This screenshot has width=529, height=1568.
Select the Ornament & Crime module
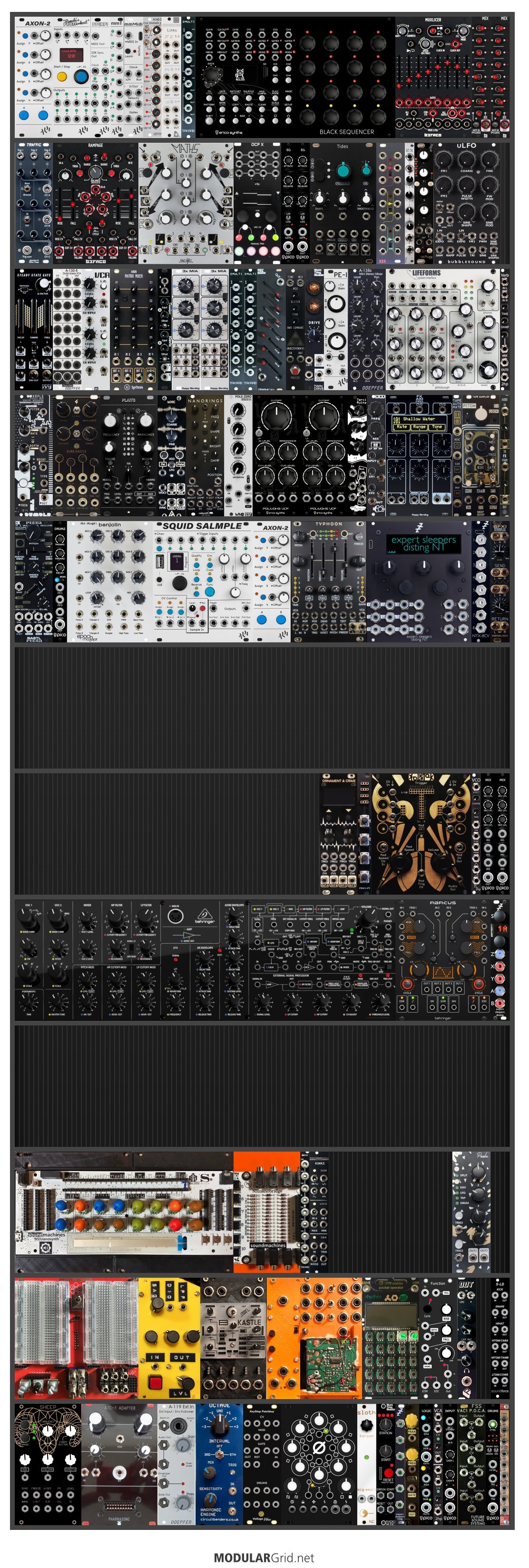pos(338,833)
